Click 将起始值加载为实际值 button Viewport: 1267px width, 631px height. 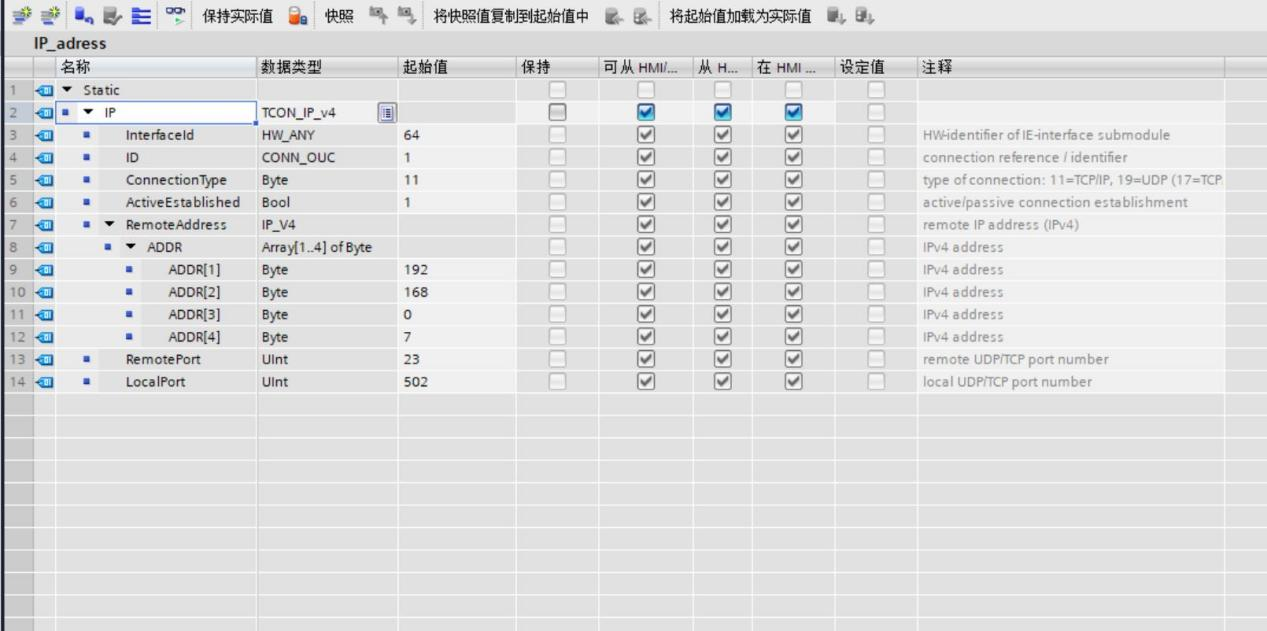(739, 16)
